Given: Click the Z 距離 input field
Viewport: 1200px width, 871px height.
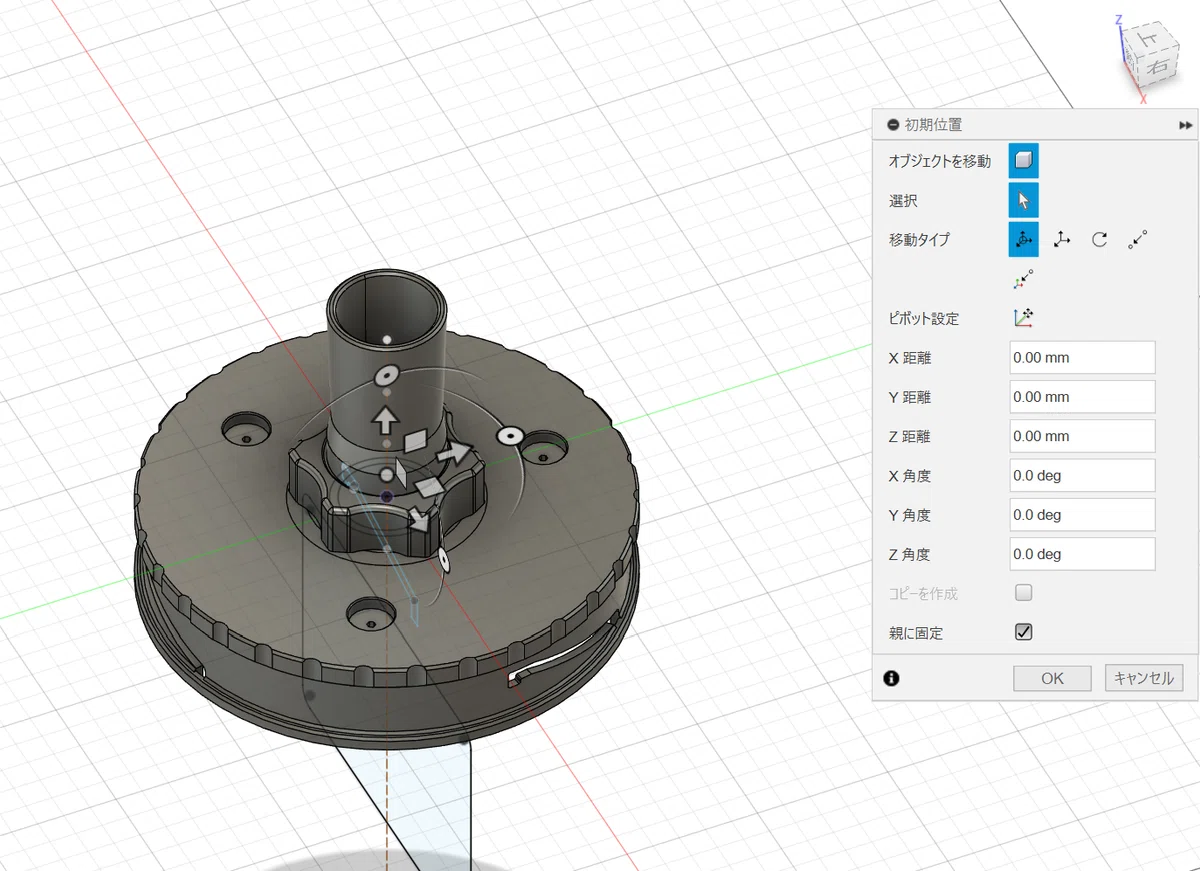Looking at the screenshot, I should 1082,436.
